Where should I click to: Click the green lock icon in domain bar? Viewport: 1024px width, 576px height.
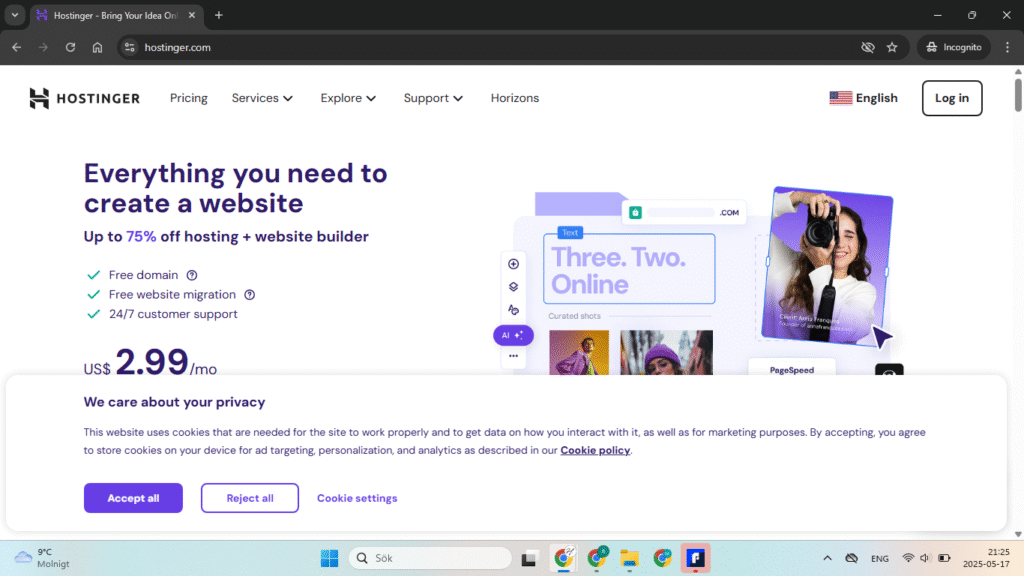coord(635,212)
